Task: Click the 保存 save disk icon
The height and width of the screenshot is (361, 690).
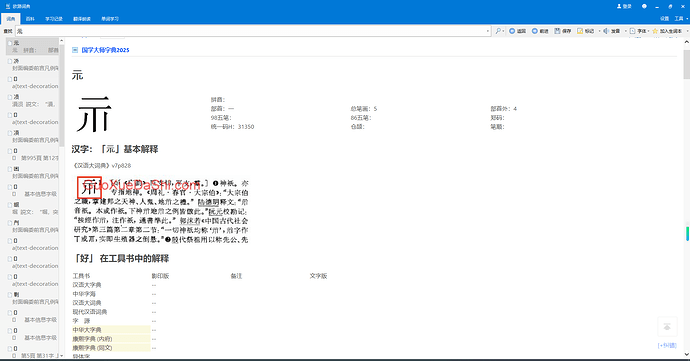Action: point(557,31)
